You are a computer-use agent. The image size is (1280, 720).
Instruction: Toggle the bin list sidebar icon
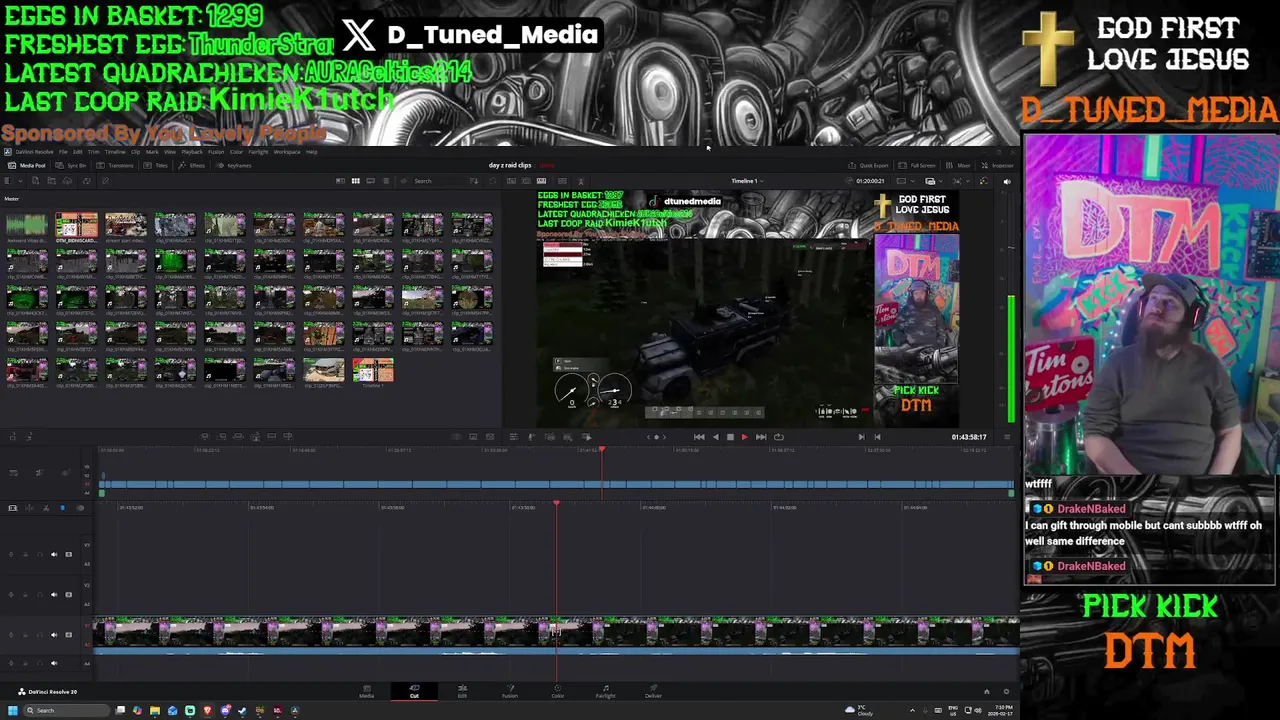click(8, 181)
